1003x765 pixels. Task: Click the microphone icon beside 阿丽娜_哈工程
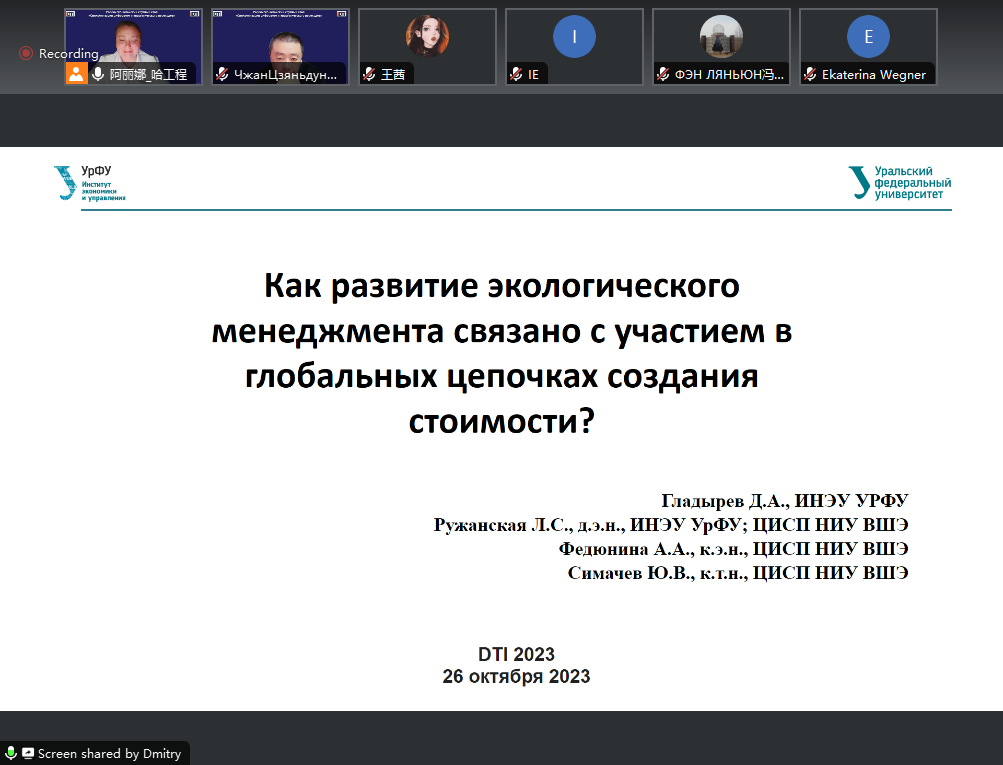tap(99, 74)
